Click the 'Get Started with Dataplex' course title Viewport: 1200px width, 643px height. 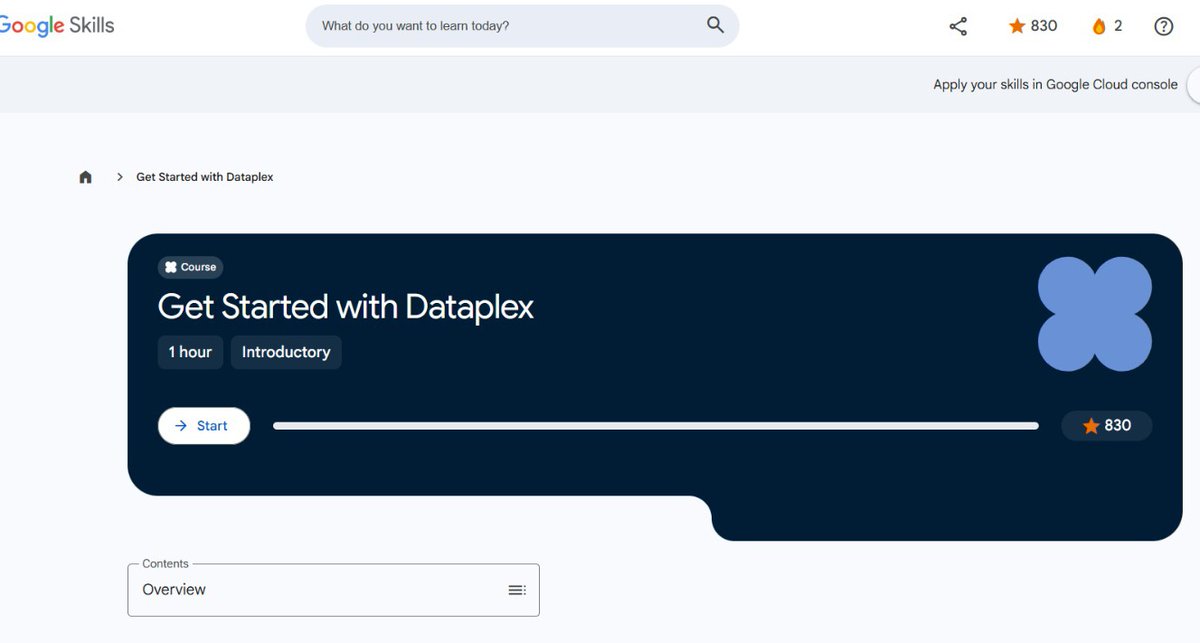pyautogui.click(x=346, y=306)
